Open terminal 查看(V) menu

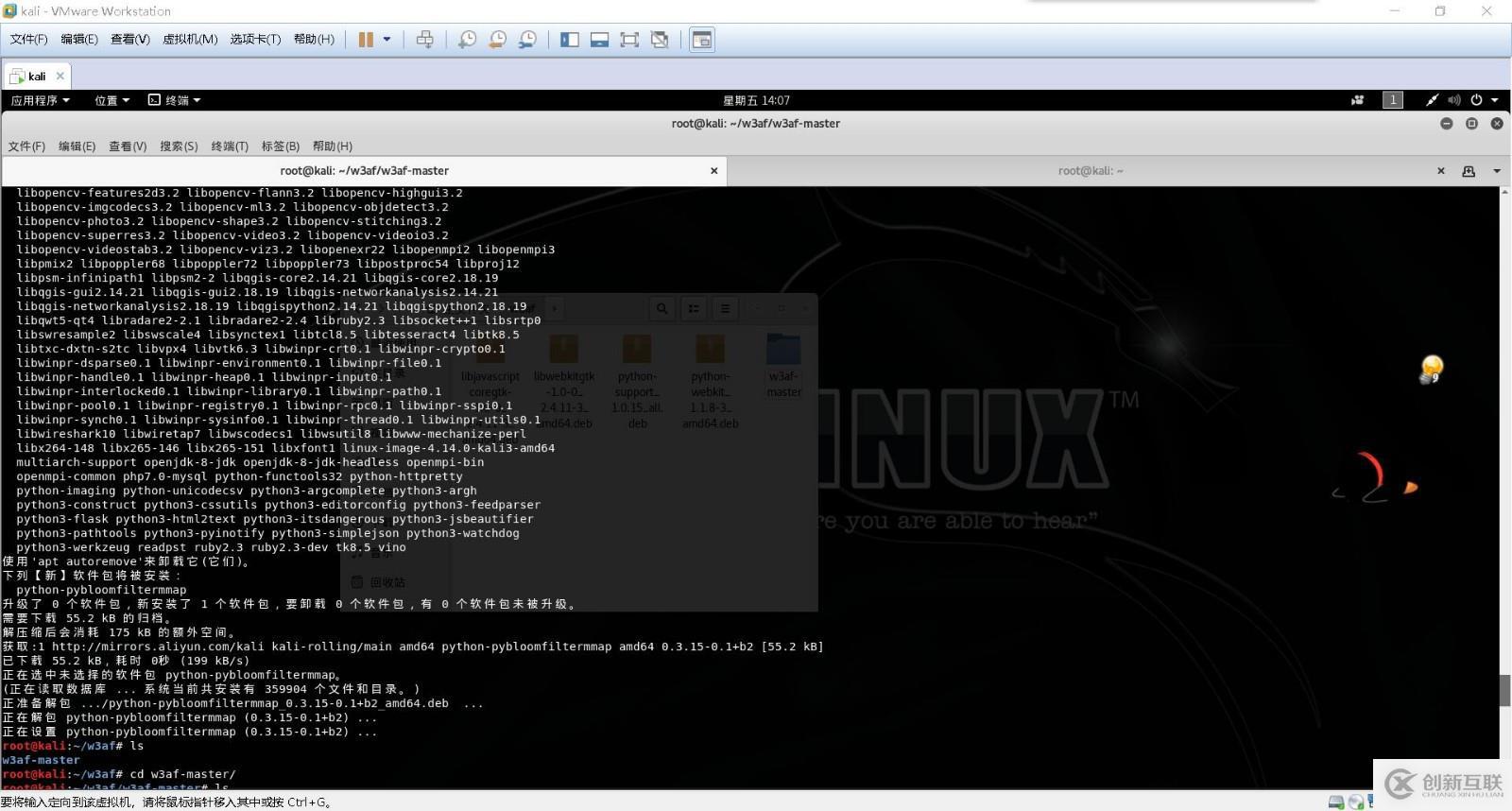tap(128, 147)
